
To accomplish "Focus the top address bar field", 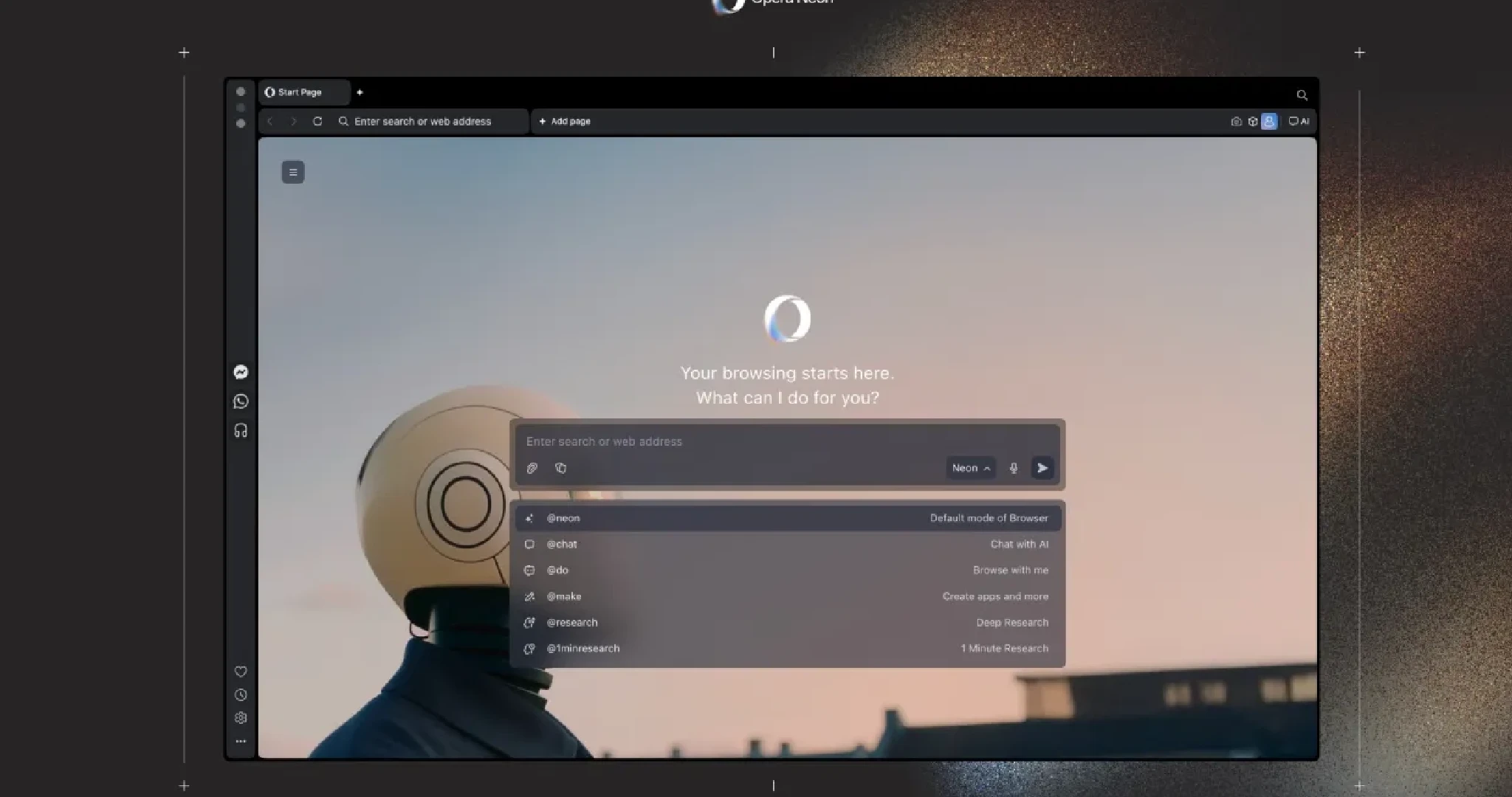I will pyautogui.click(x=430, y=122).
